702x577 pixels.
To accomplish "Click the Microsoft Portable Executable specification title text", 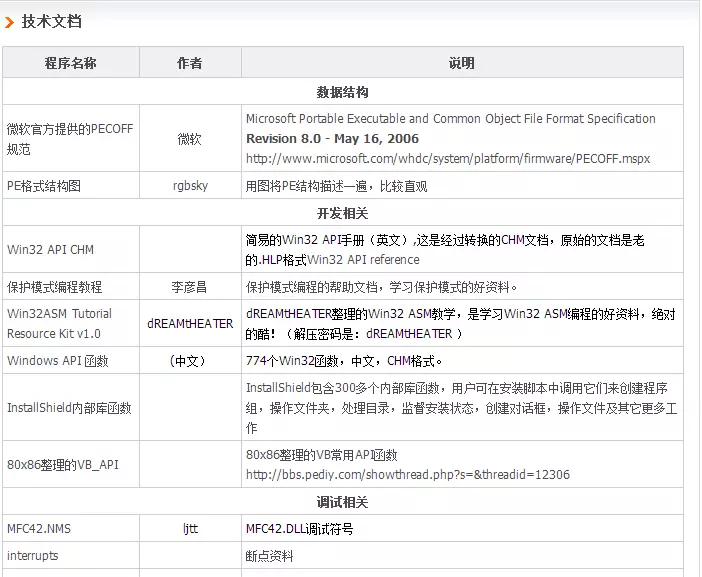I will [x=450, y=119].
